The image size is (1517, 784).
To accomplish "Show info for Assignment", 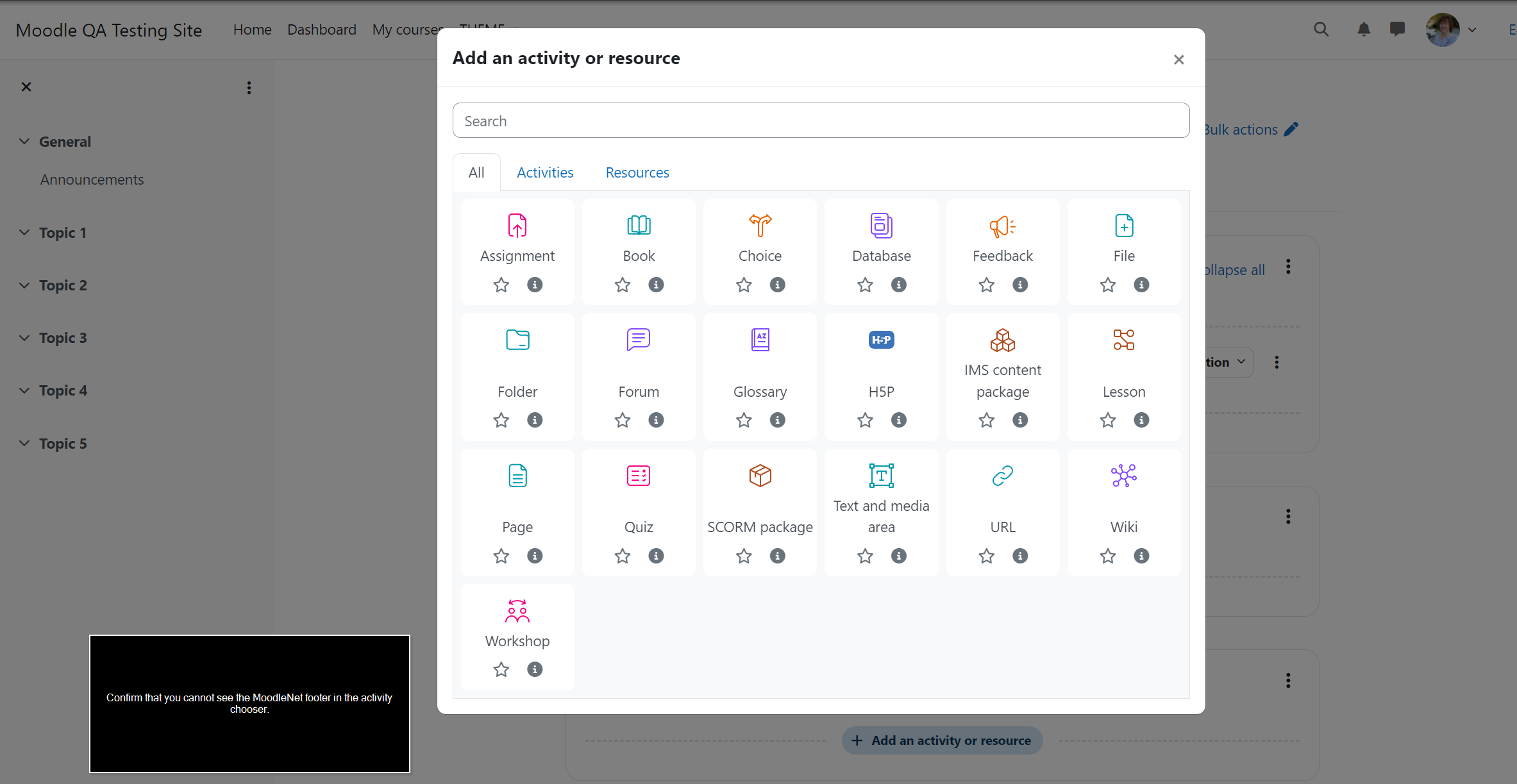I will click(x=535, y=285).
